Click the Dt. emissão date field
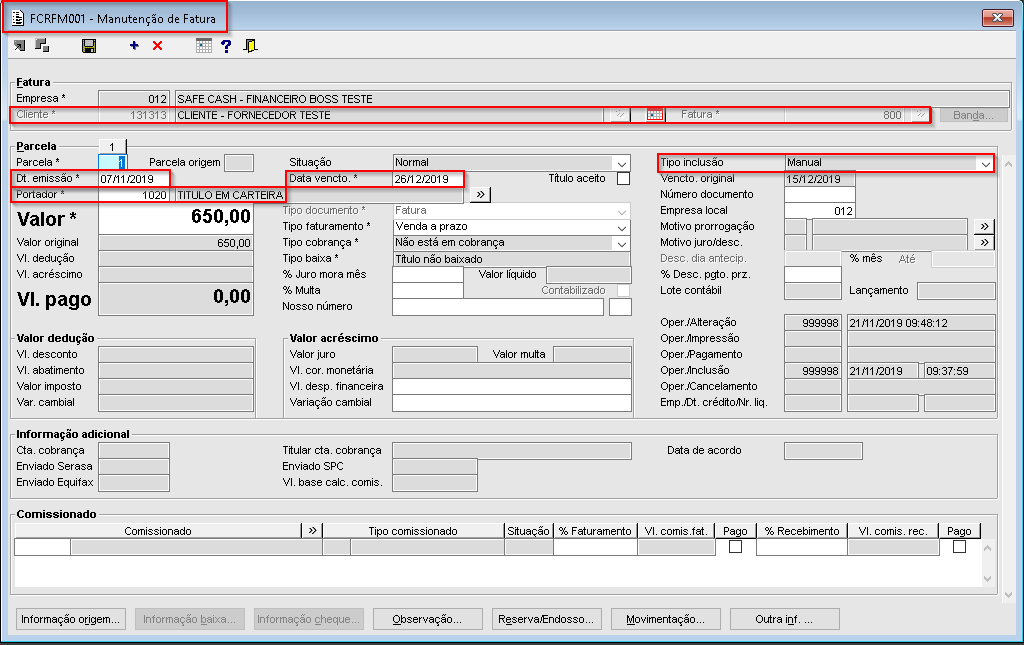The width and height of the screenshot is (1024, 645). [134, 179]
